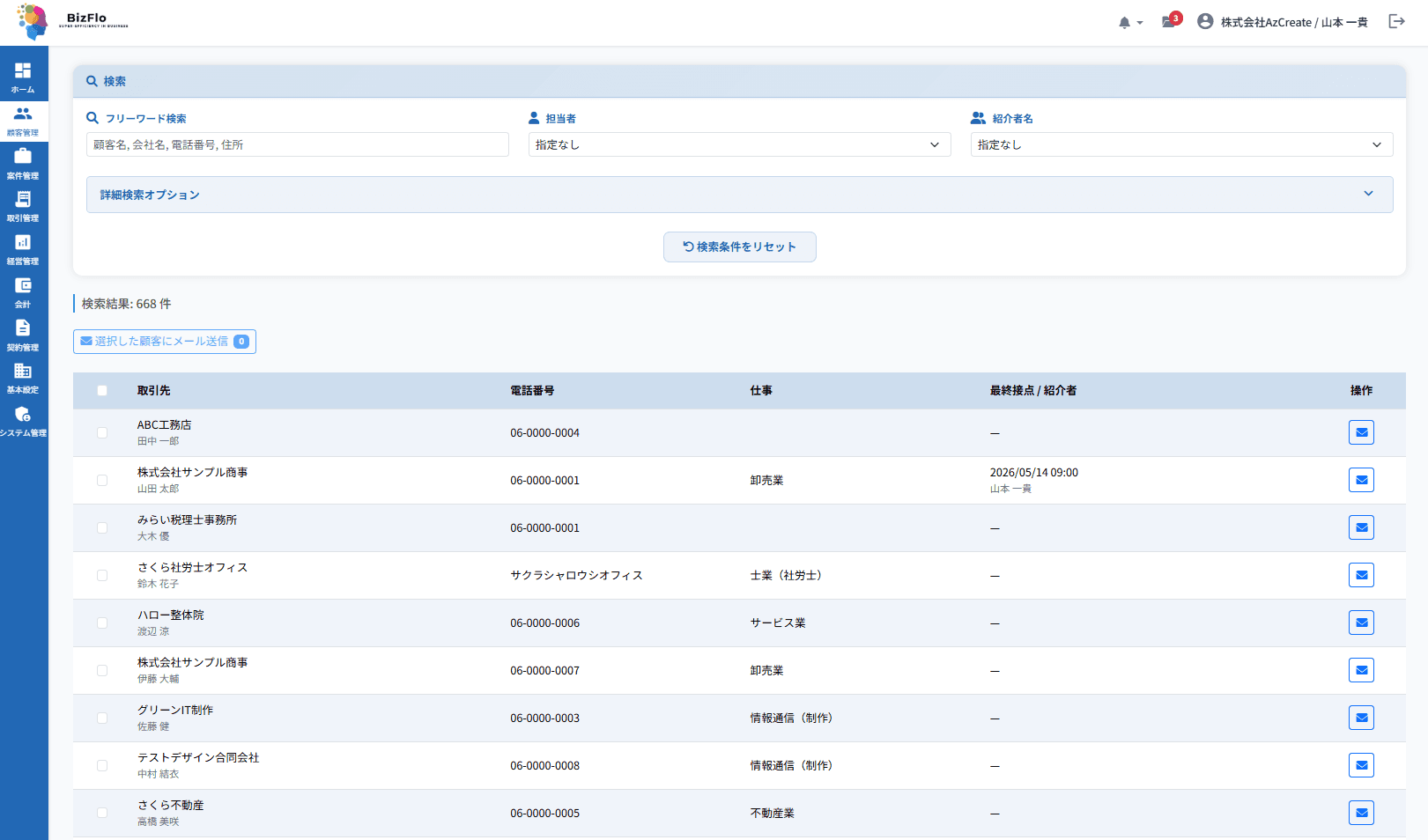Click customer name さくら社労士オフィス
The height and width of the screenshot is (840, 1428).
(192, 568)
